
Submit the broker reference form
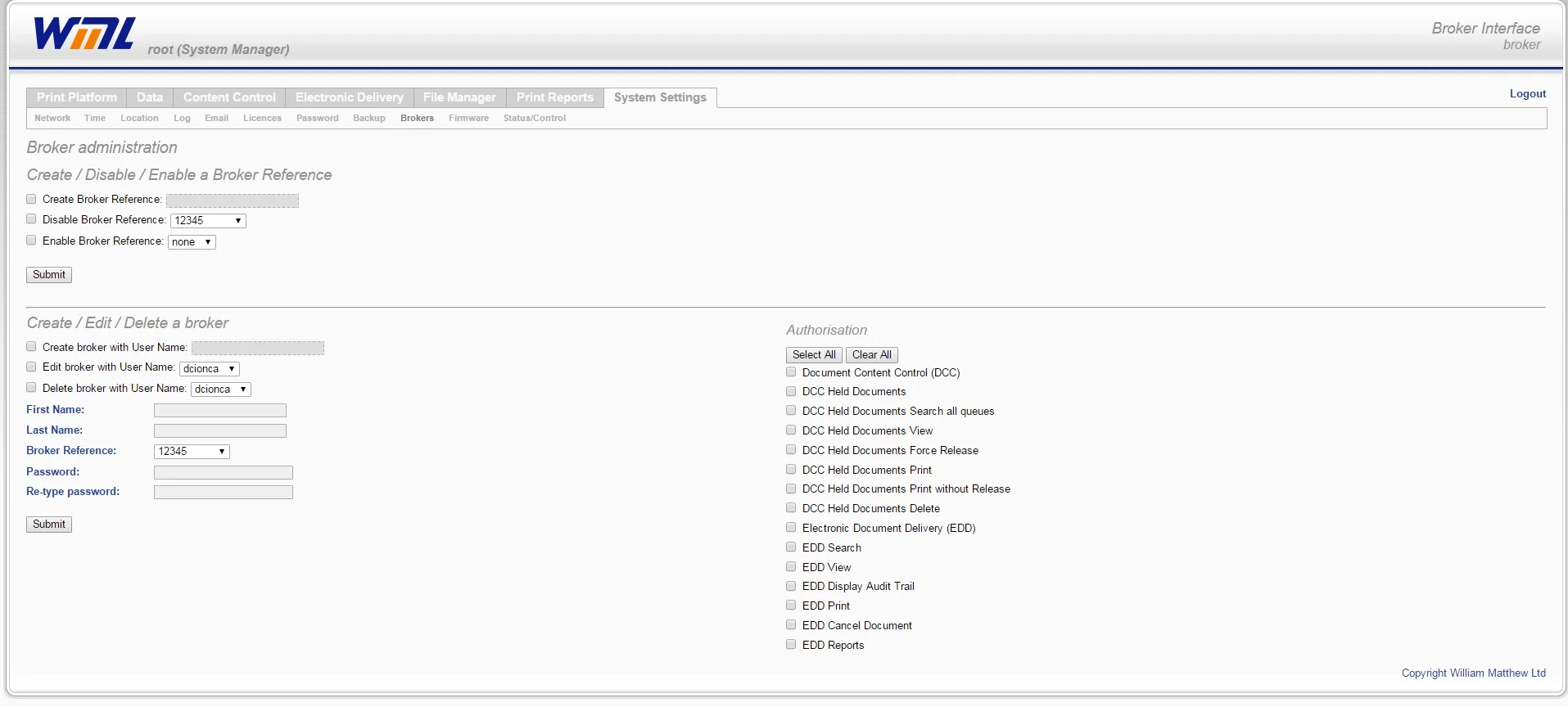pos(49,275)
